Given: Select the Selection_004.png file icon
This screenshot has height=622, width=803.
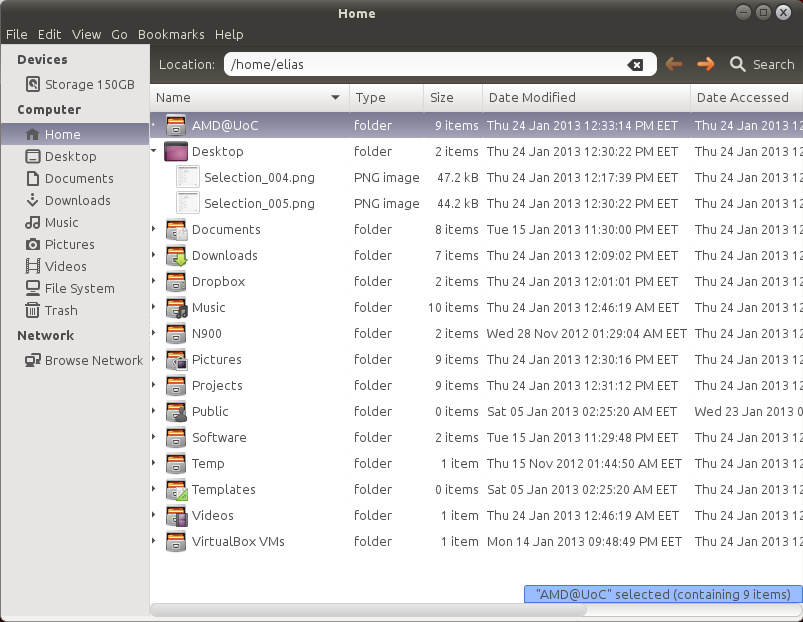Looking at the screenshot, I should point(188,178).
